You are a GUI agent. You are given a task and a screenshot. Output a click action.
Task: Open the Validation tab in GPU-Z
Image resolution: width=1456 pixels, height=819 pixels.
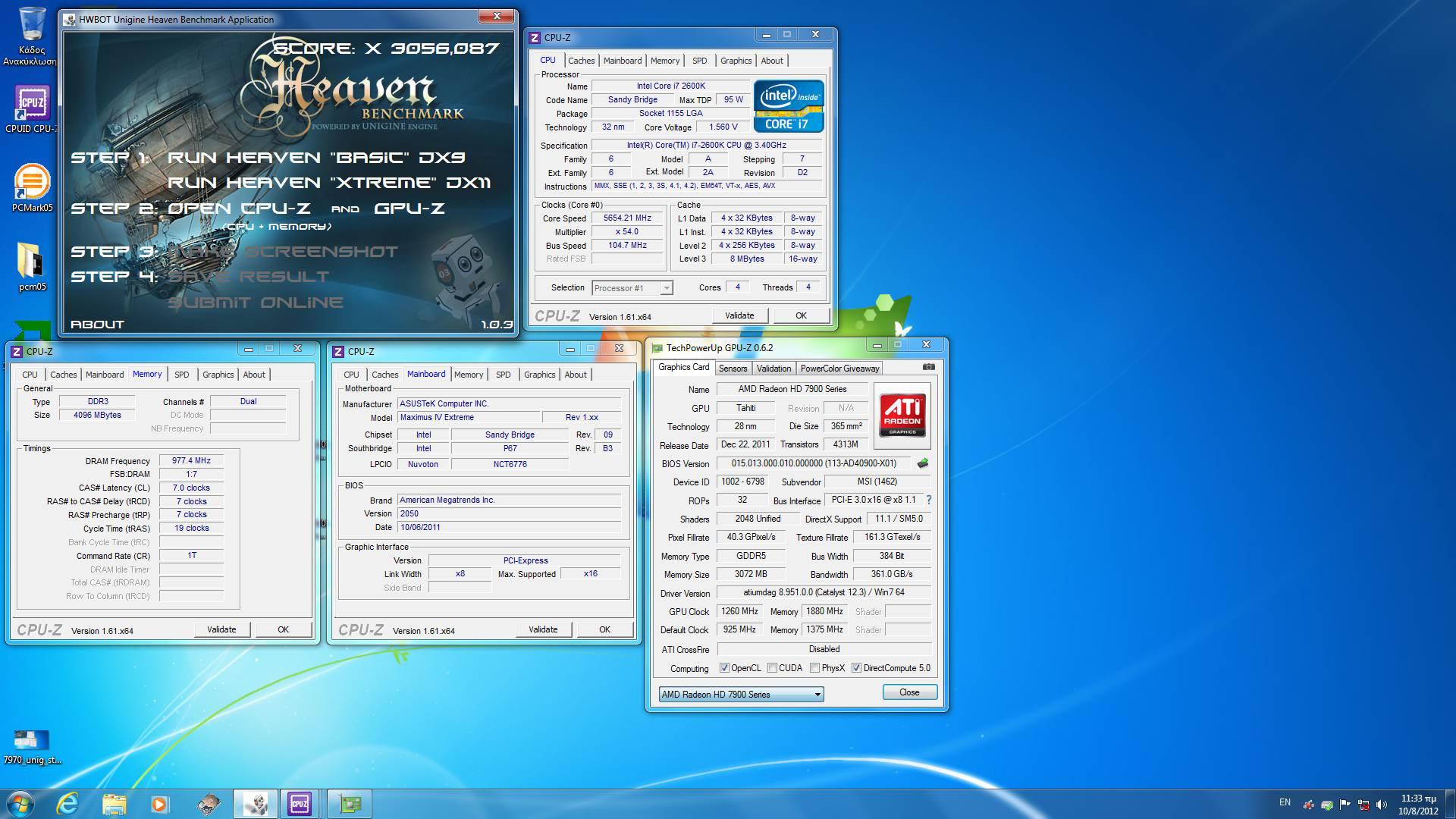[x=773, y=368]
